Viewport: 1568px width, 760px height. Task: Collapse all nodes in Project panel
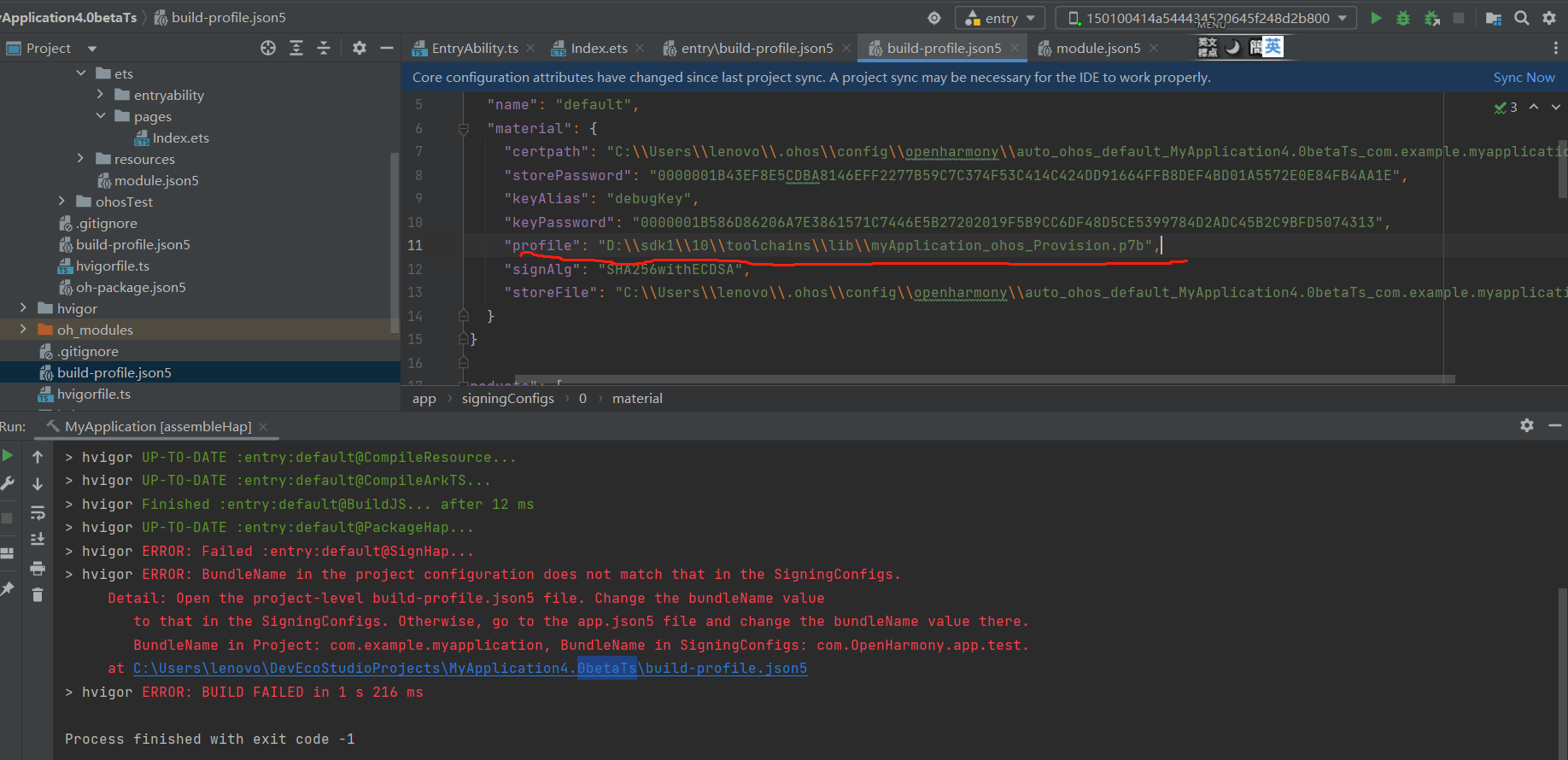(324, 48)
